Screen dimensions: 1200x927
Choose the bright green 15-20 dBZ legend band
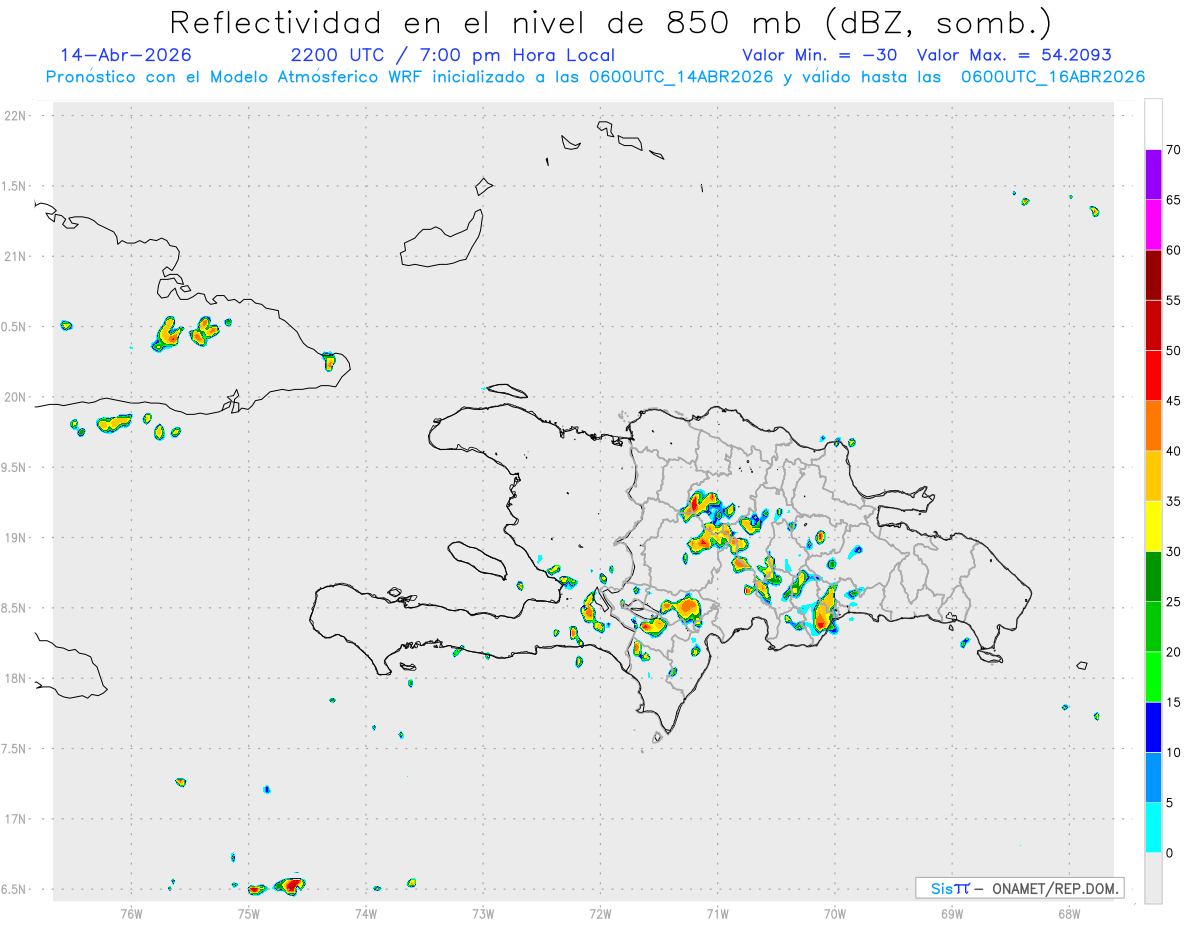click(x=1153, y=677)
